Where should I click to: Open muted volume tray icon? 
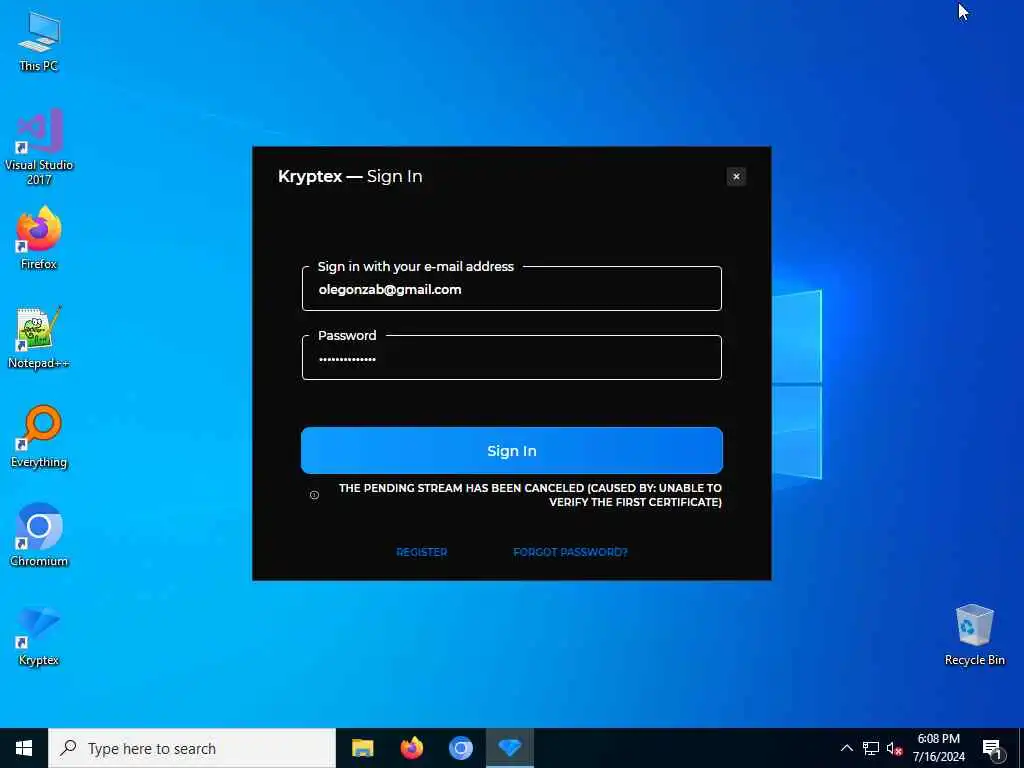pyautogui.click(x=894, y=748)
